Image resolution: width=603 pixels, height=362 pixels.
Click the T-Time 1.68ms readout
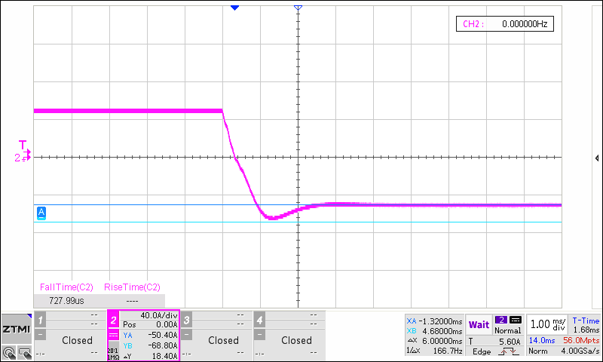click(x=585, y=325)
